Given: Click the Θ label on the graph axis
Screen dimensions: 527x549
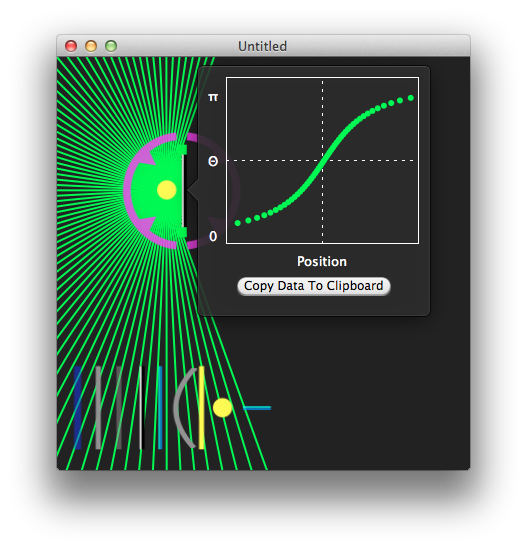Looking at the screenshot, I should pos(213,161).
